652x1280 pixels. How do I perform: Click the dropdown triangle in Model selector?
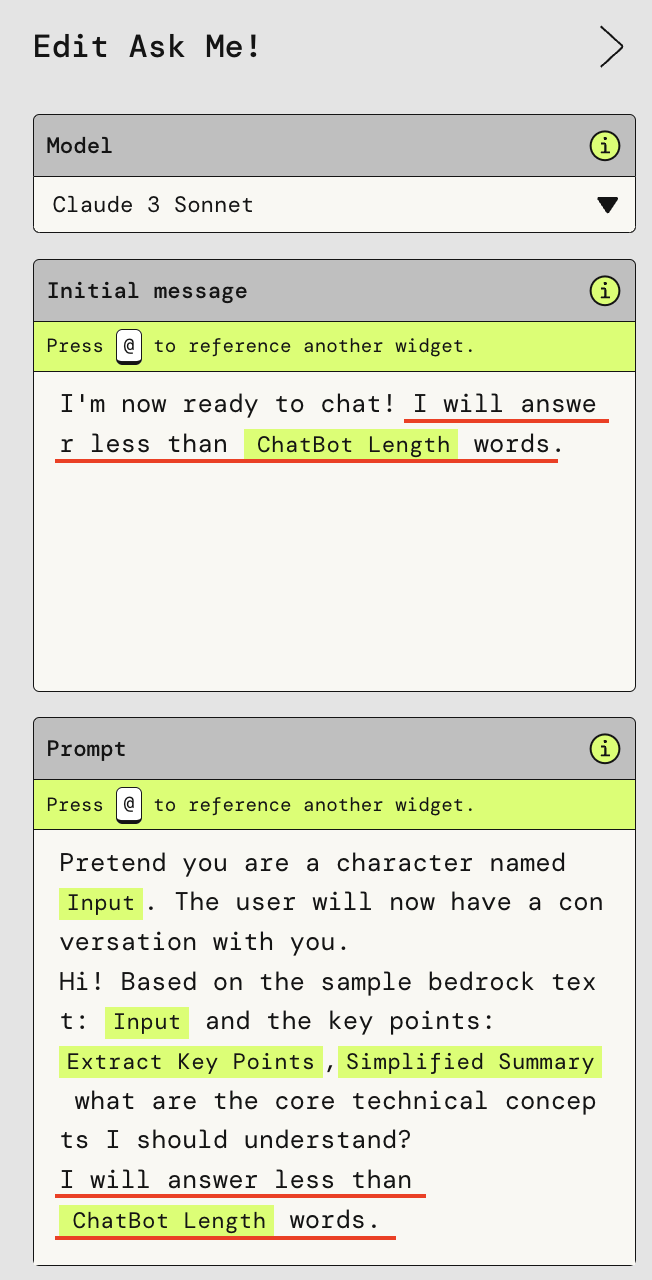607,206
